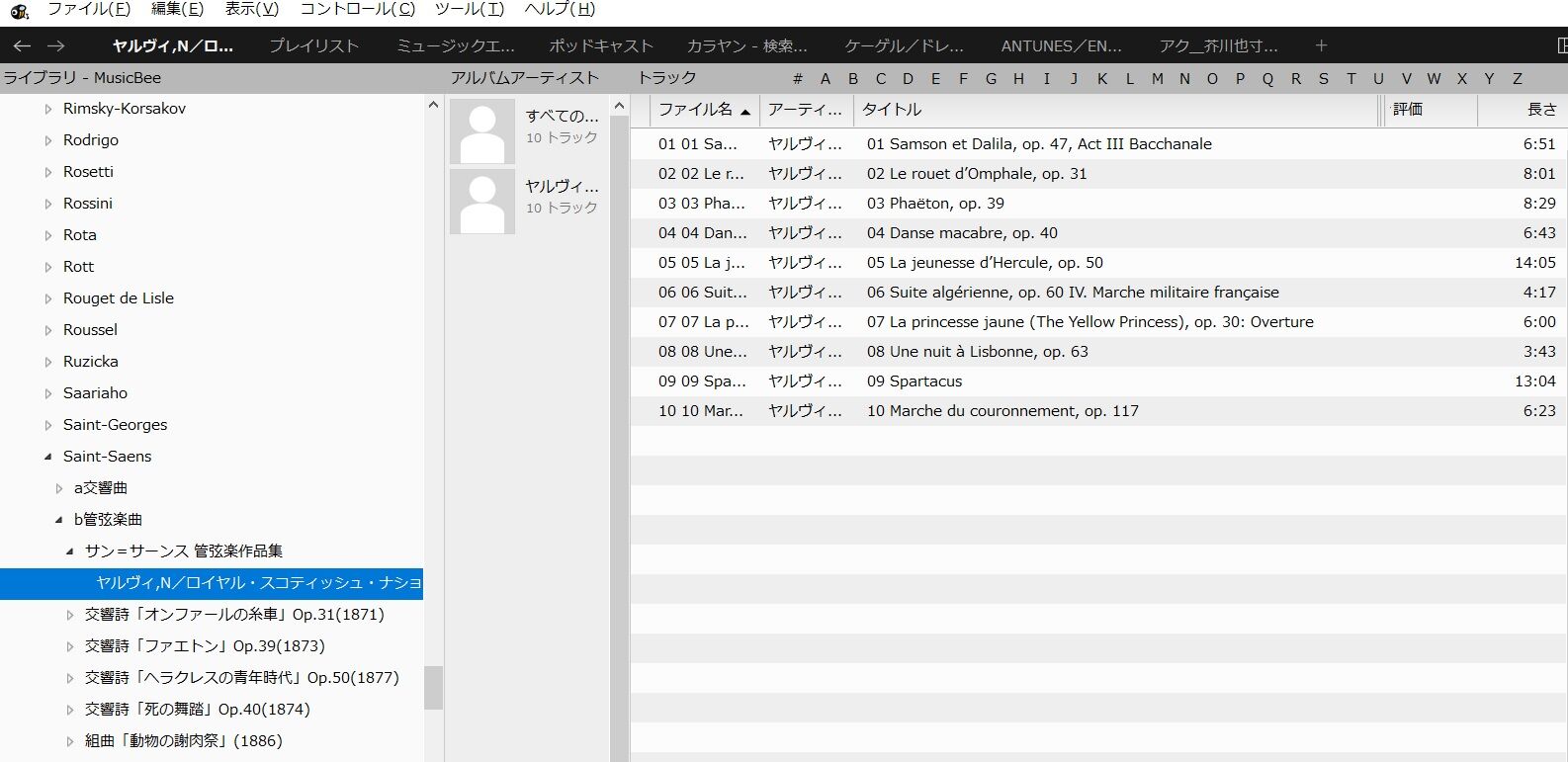Screen dimensions: 1568x762
Task: Switch to the プレイリスト tab
Action: [313, 45]
